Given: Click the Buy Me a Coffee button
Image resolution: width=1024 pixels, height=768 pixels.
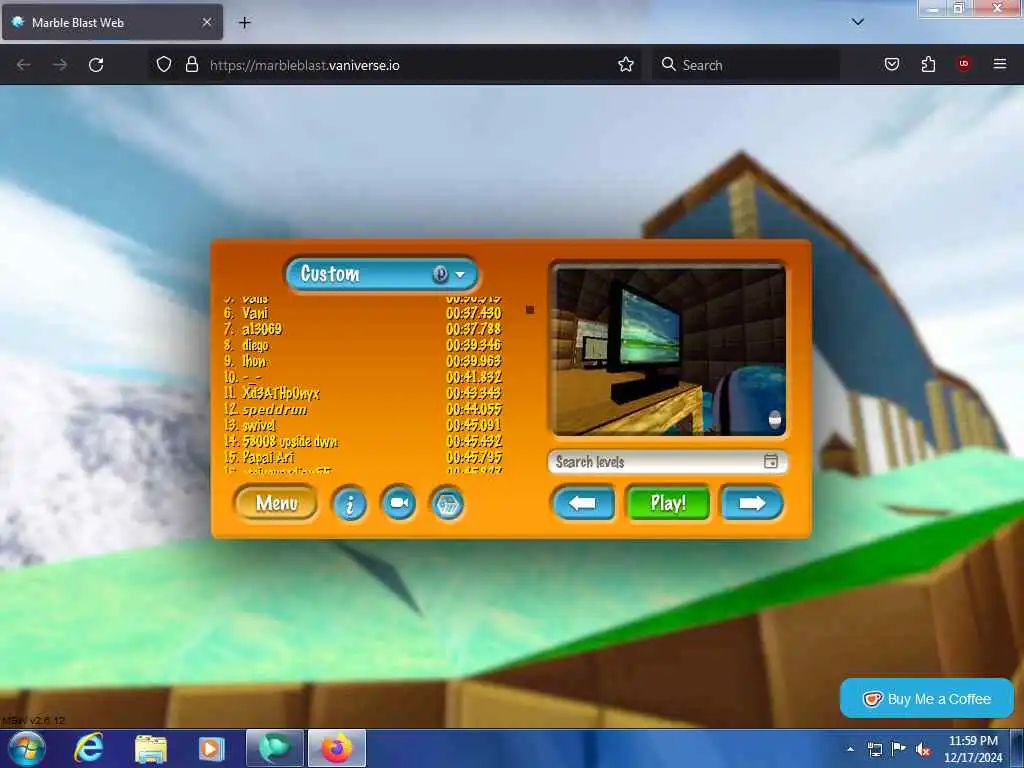Looking at the screenshot, I should 927,699.
